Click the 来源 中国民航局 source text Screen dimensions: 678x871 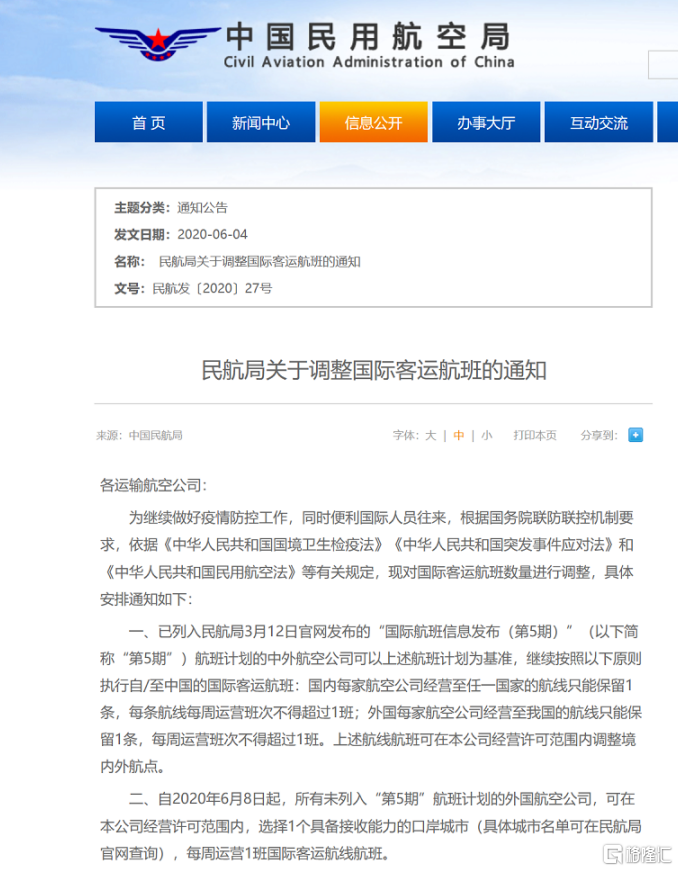coord(139,435)
